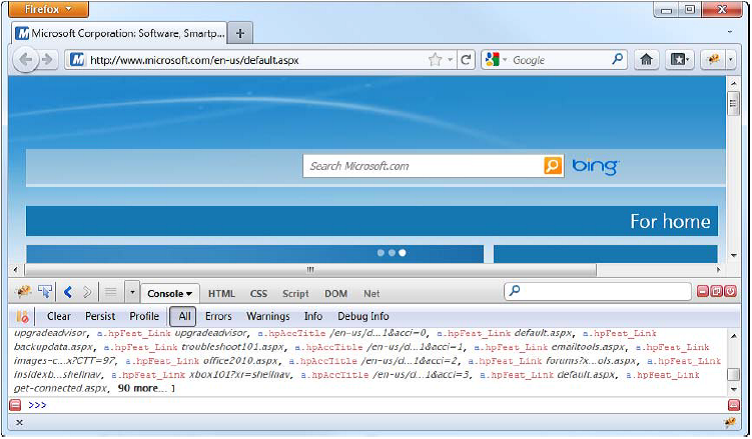
Task: Switch to the Net panel
Action: (371, 294)
